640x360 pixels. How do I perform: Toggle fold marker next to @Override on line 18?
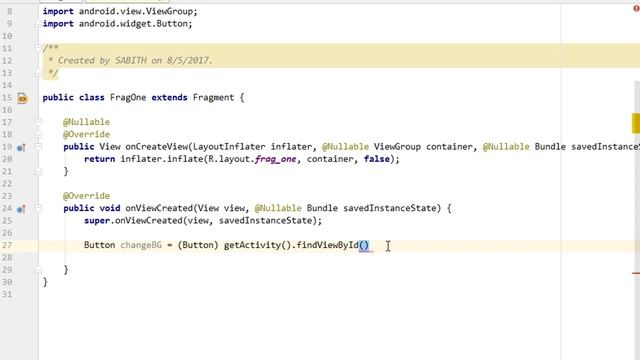38,134
